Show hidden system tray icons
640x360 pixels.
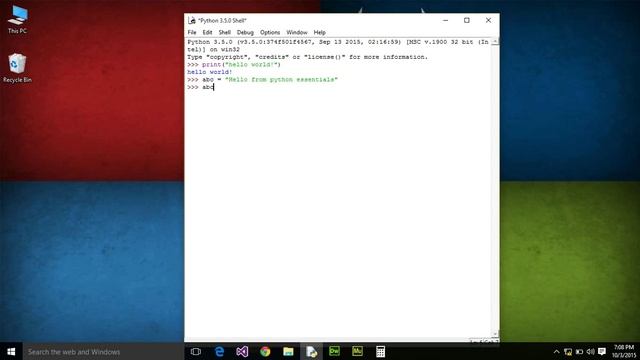click(x=556, y=351)
